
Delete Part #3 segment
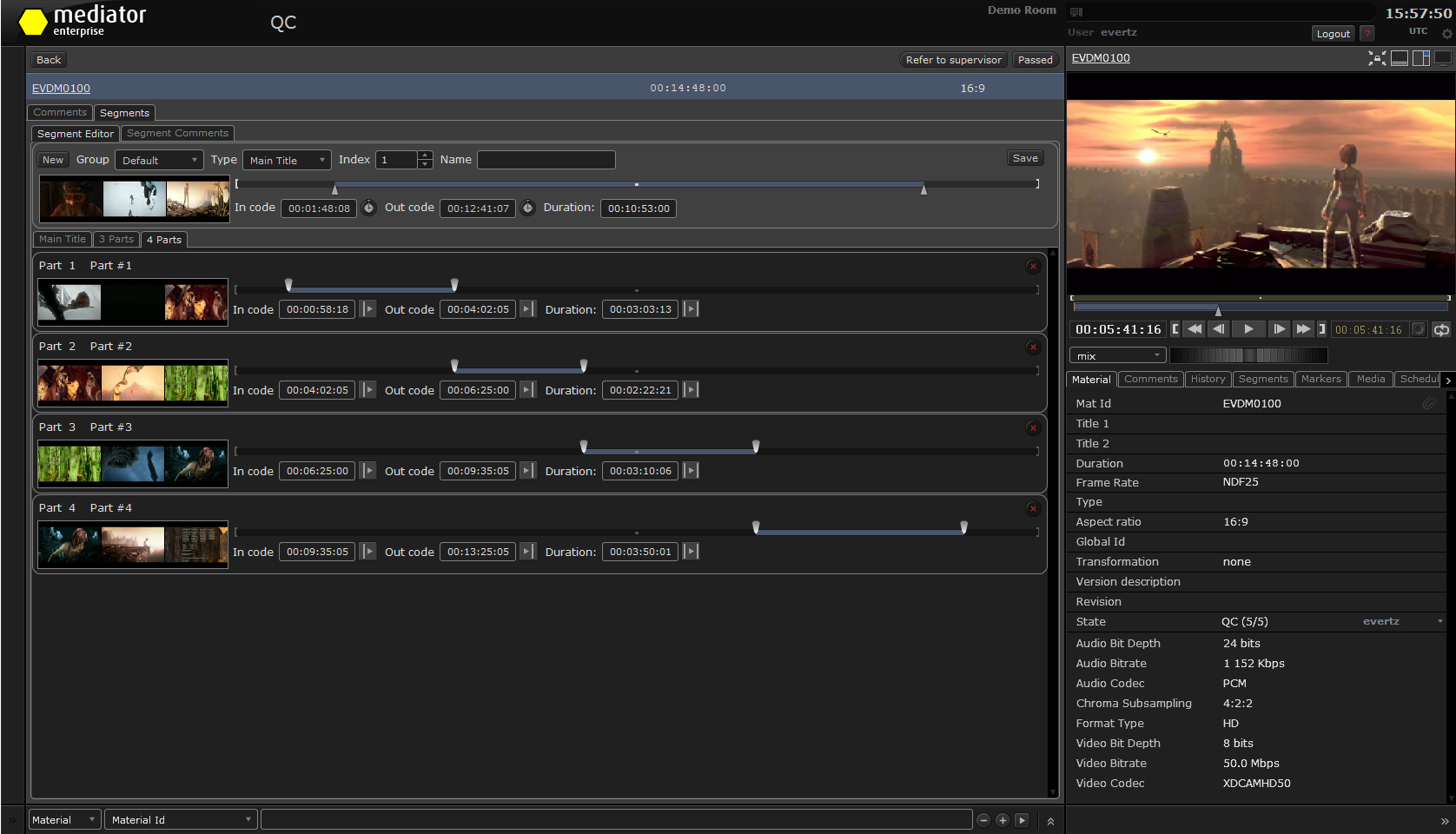coord(1033,428)
